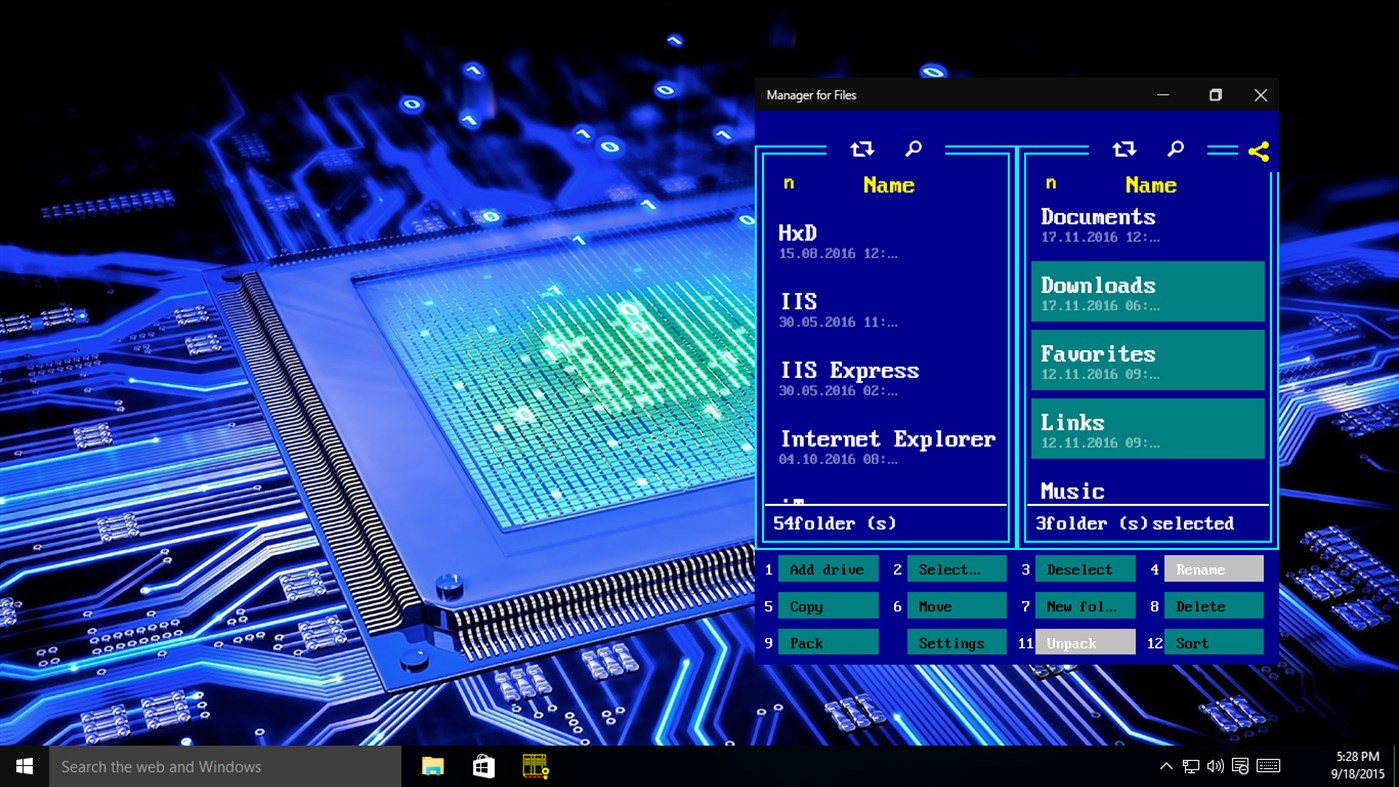Open the Settings button

pos(957,643)
